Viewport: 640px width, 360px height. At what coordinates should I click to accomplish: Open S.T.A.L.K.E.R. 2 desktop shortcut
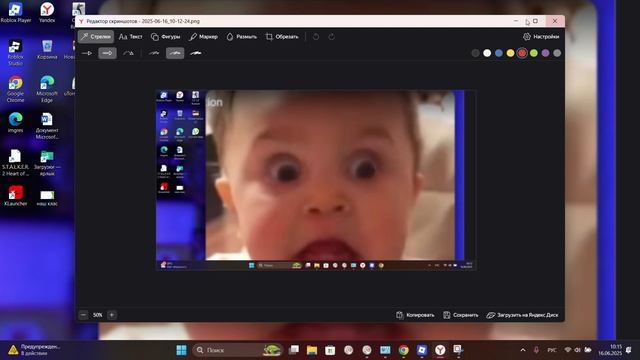(16, 162)
